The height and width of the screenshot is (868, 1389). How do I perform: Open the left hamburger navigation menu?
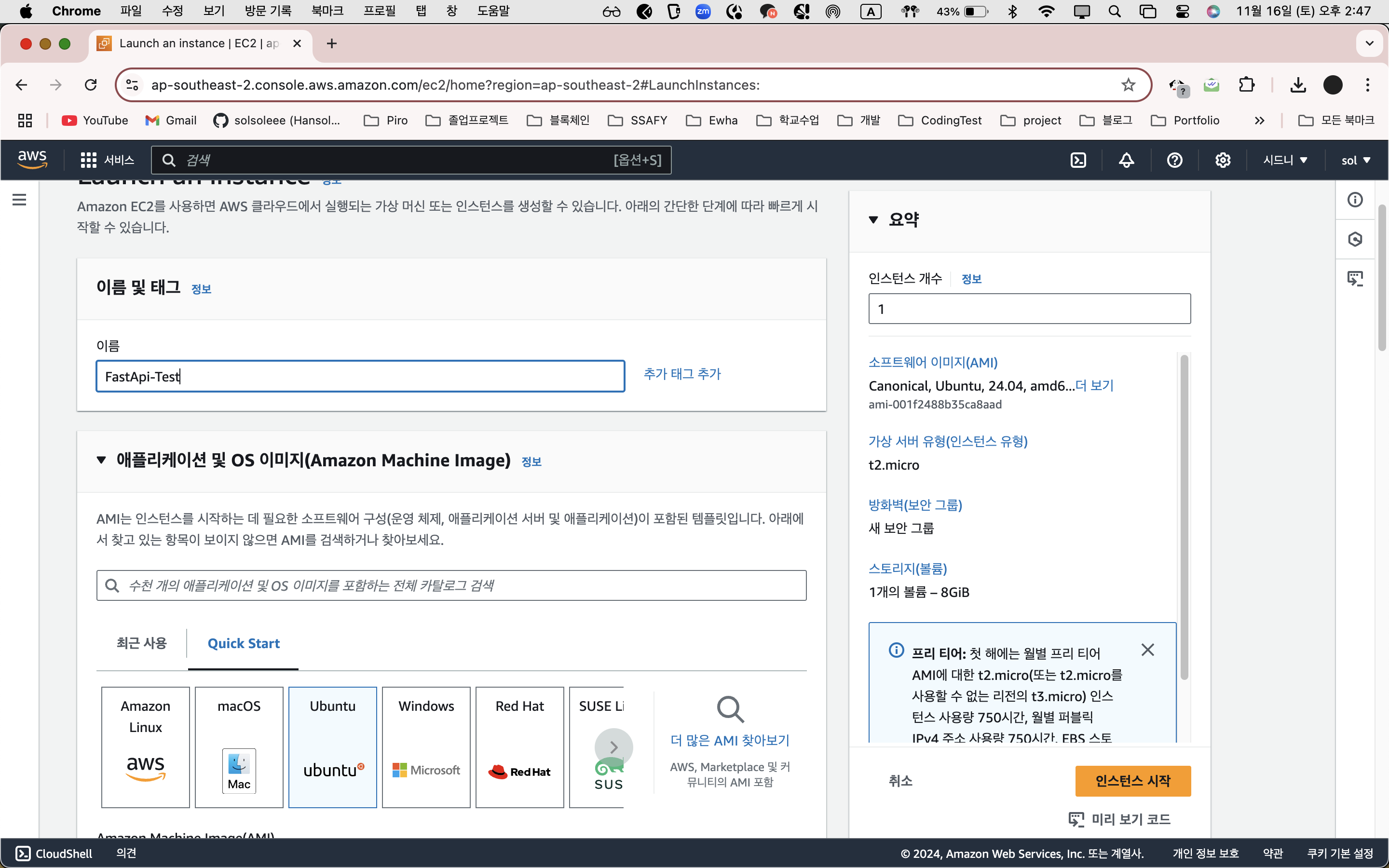19,200
